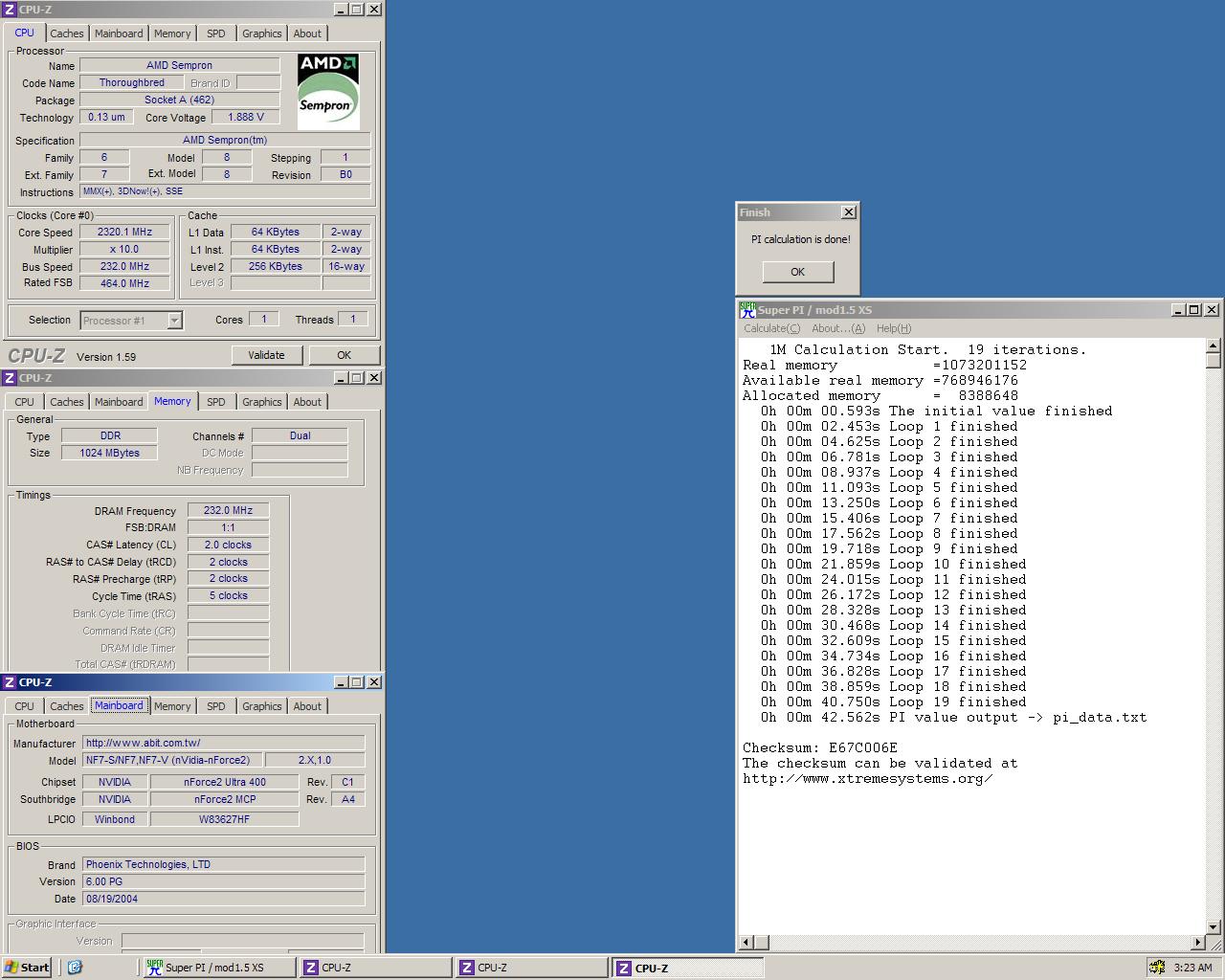
Task: Click the Super PI title bar icon
Action: click(x=747, y=309)
